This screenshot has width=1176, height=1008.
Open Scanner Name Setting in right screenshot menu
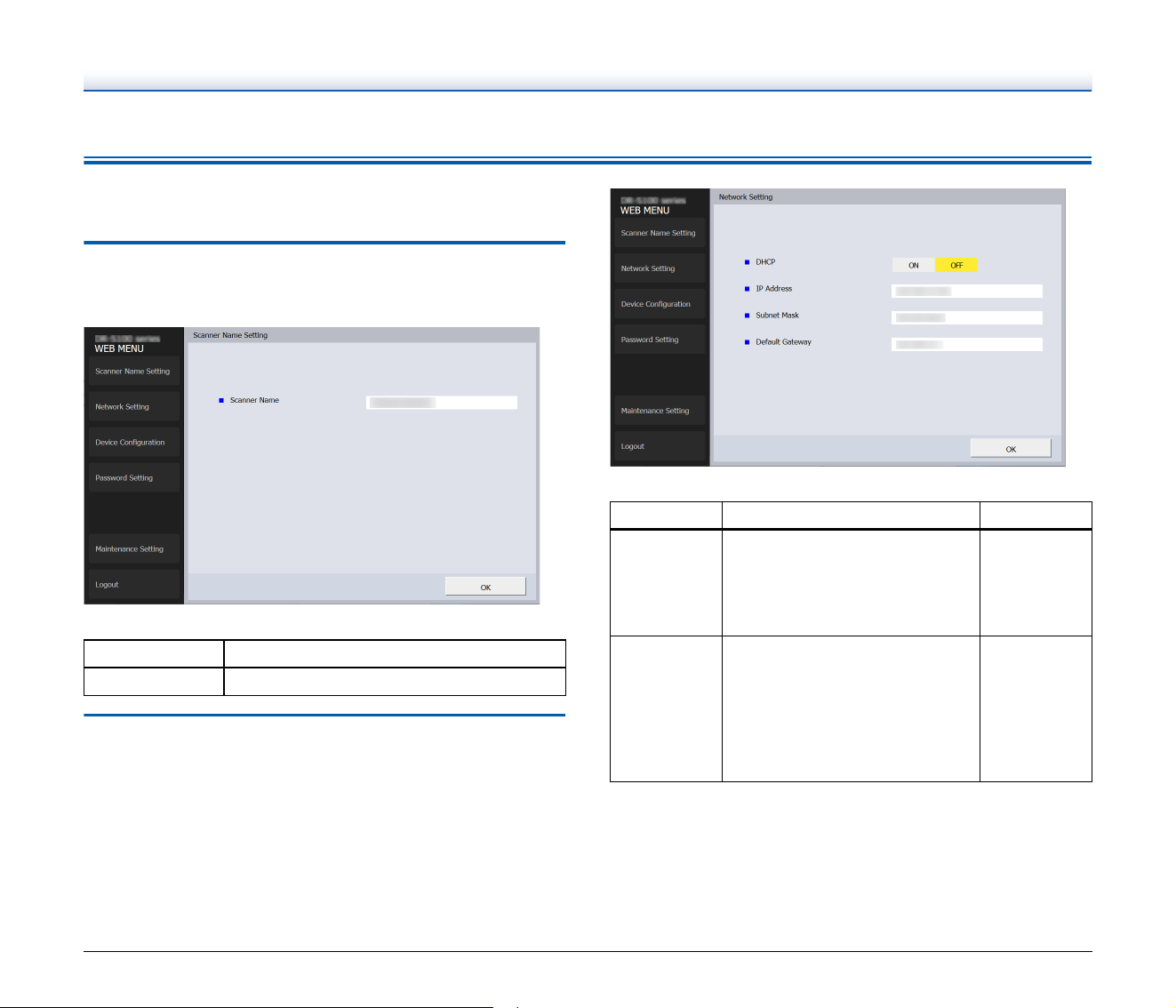click(x=660, y=233)
